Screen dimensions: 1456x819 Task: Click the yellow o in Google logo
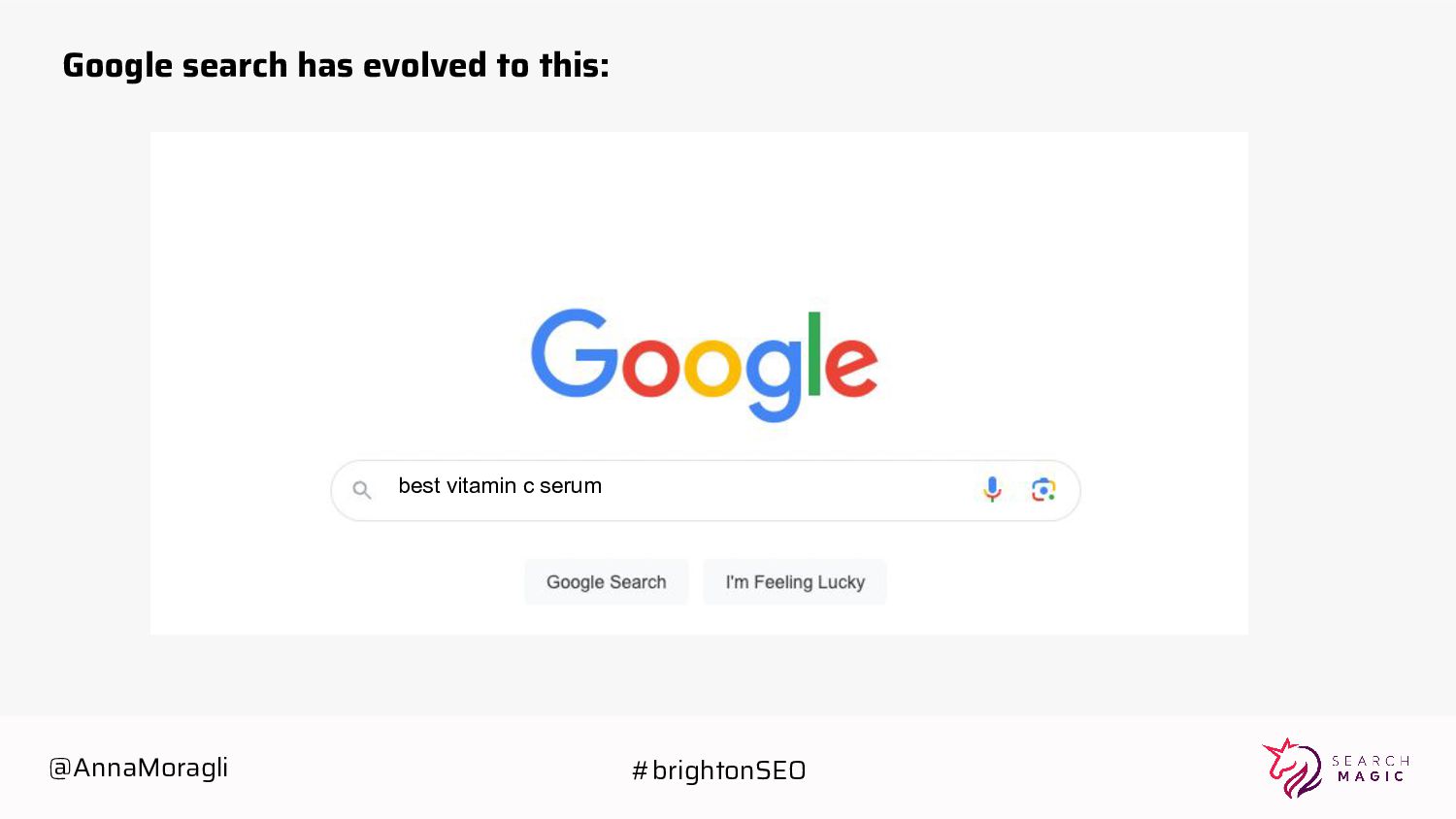(x=712, y=368)
